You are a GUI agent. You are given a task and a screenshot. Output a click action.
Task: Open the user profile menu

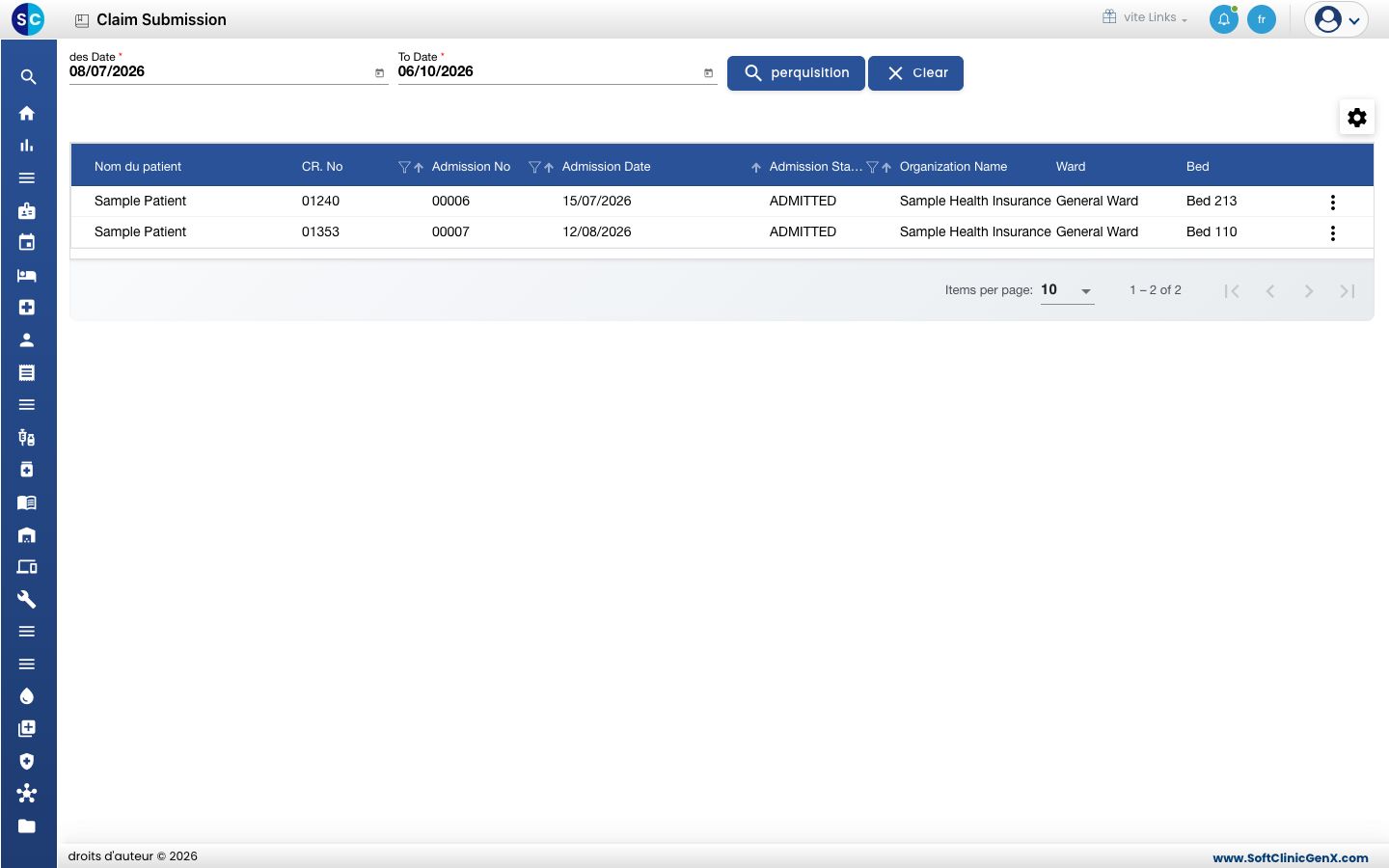(1337, 19)
